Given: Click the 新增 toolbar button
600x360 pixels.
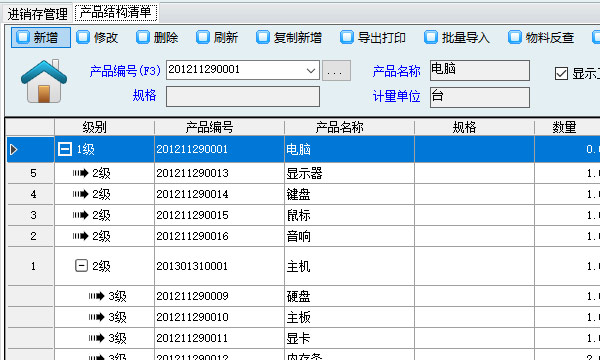Looking at the screenshot, I should click(x=41, y=37).
